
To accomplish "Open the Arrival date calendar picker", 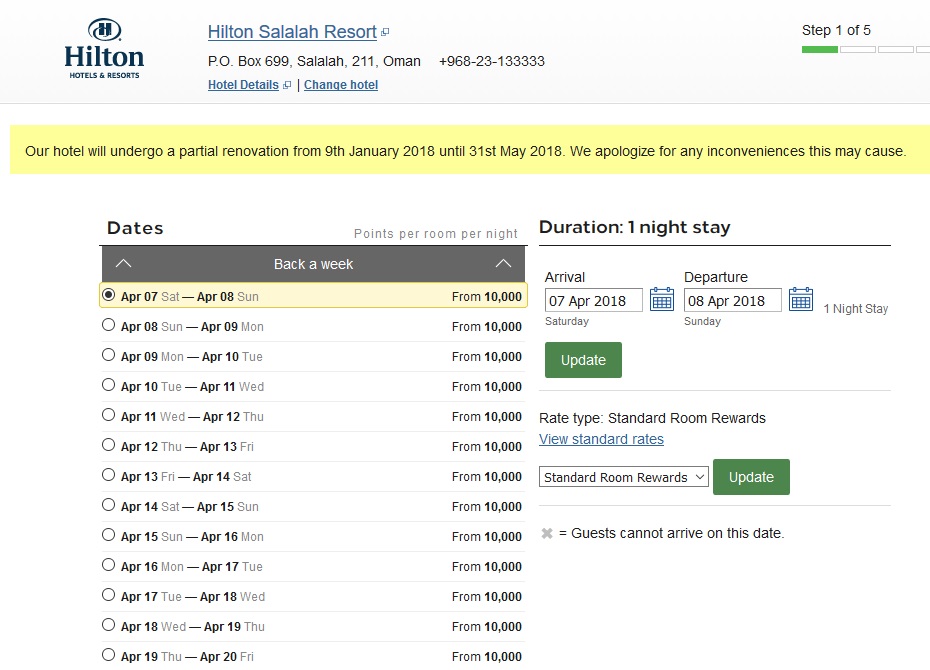I will (662, 299).
